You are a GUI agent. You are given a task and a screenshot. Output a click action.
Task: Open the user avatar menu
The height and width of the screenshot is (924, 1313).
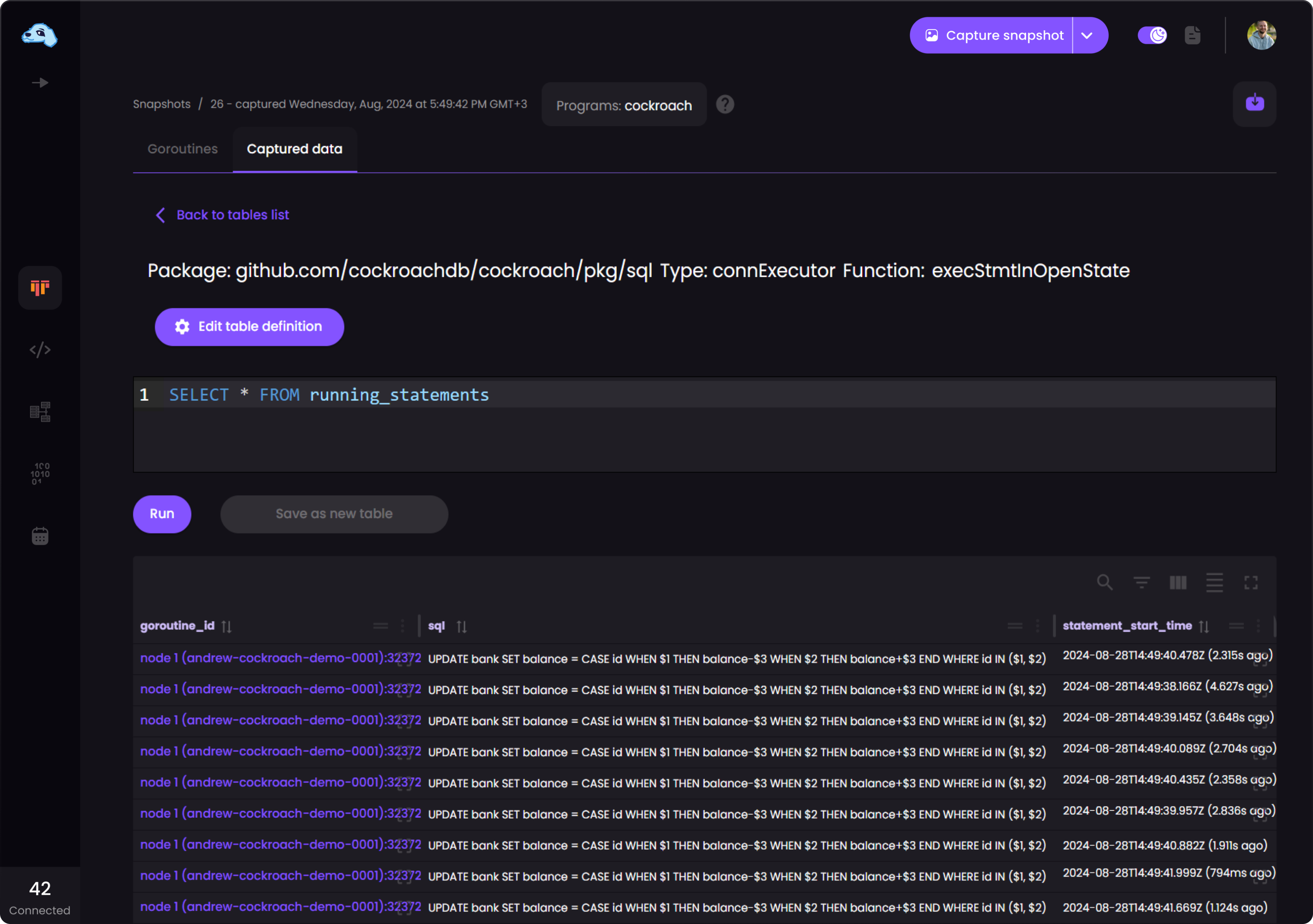[x=1261, y=36]
